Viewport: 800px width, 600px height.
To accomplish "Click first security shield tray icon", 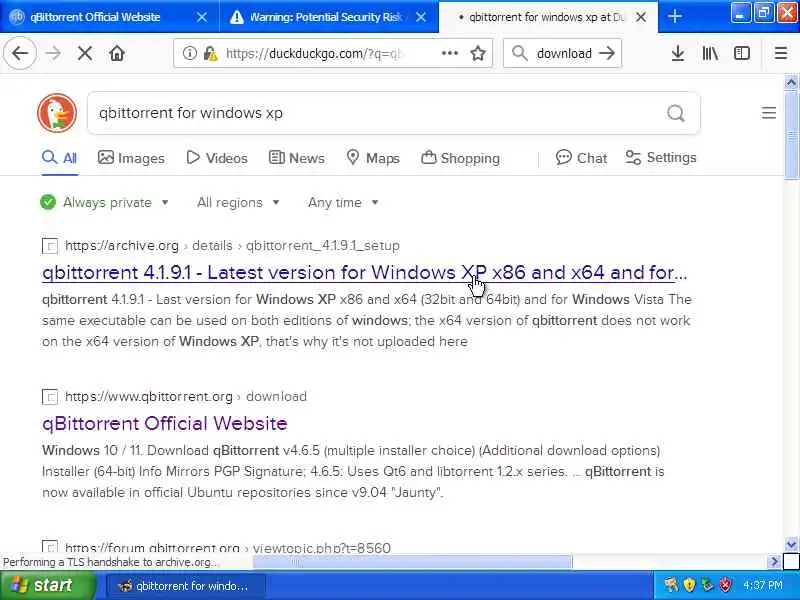I will pos(689,585).
